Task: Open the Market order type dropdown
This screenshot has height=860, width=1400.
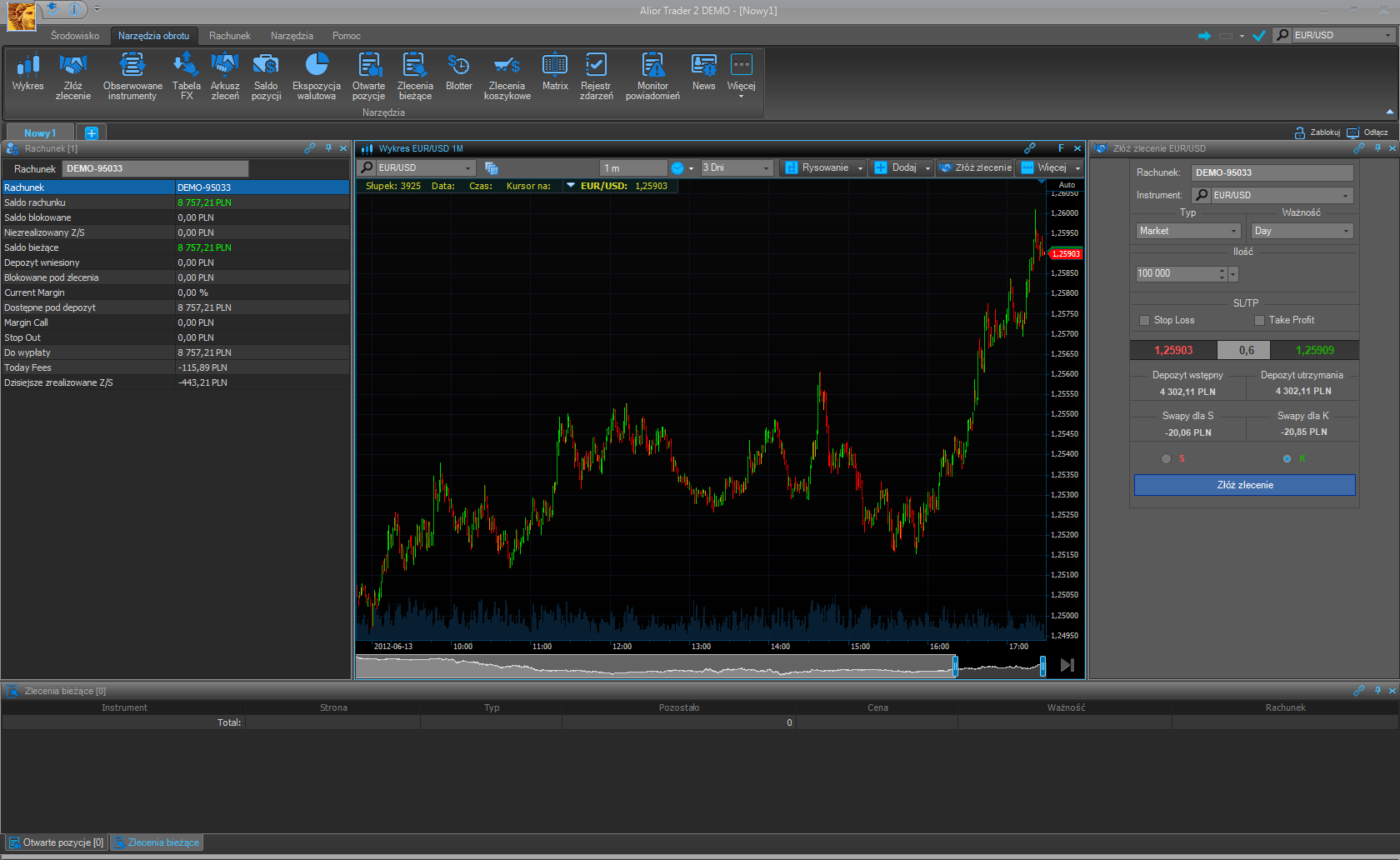Action: coord(1188,231)
